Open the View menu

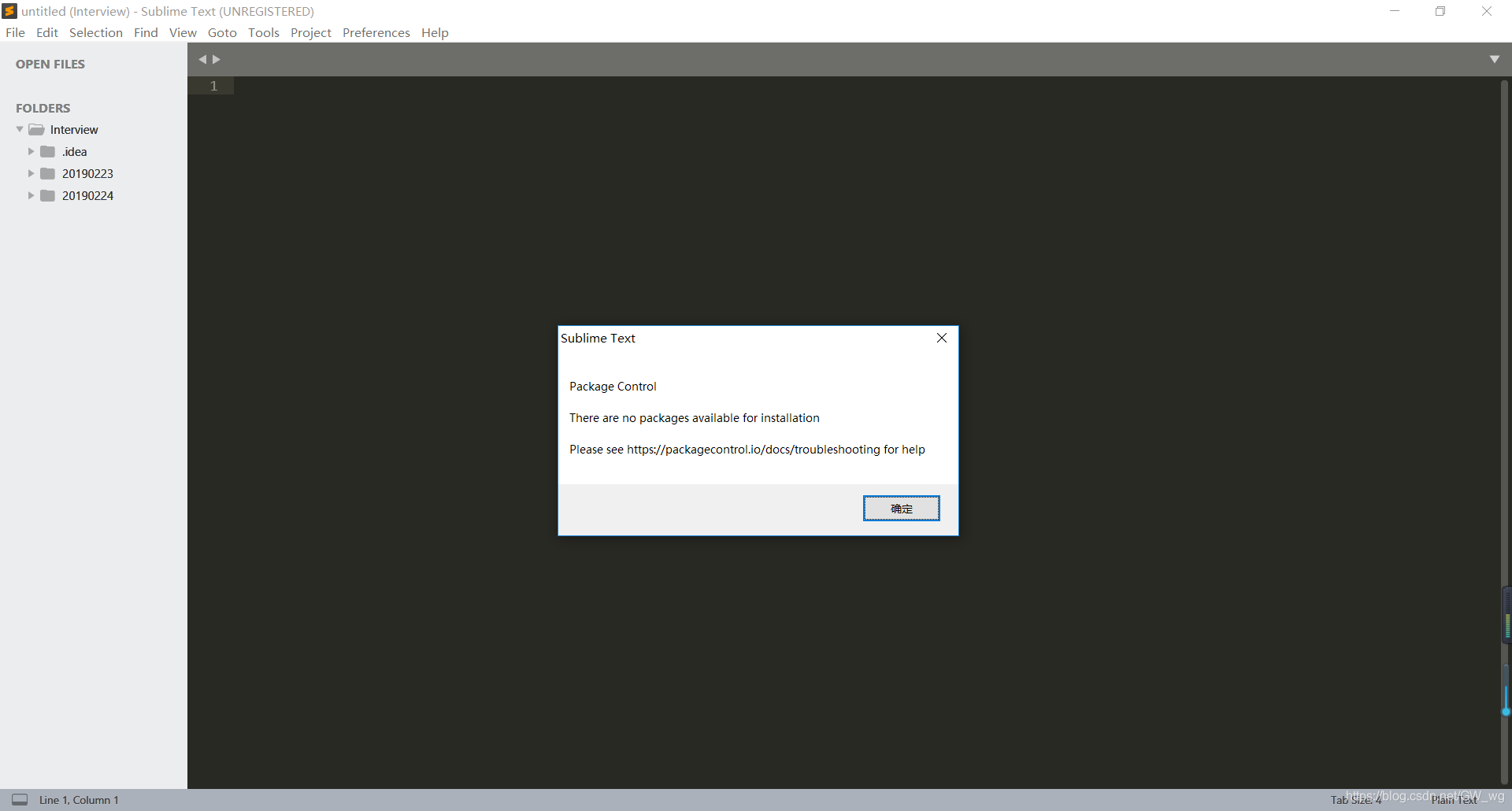coord(183,32)
